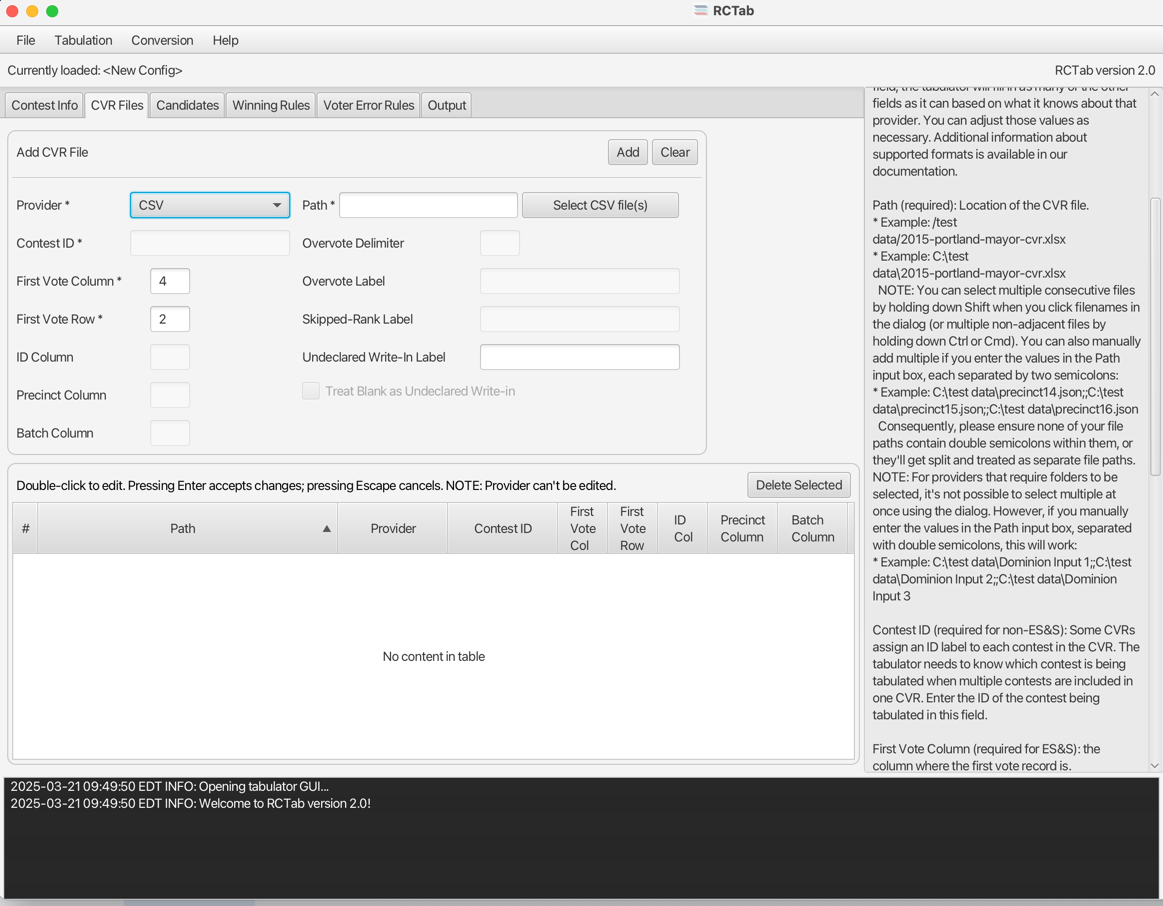This screenshot has width=1163, height=906.
Task: Click the # column header
Action: coord(25,529)
